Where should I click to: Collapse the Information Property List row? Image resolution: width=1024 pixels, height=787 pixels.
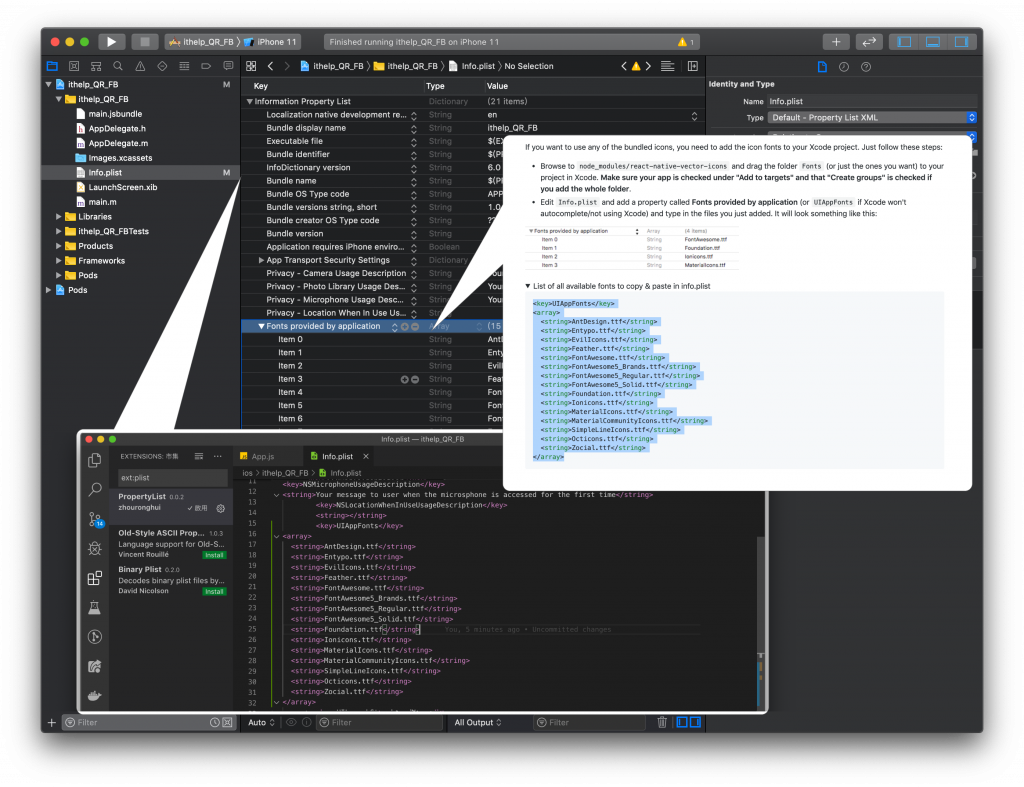249,101
